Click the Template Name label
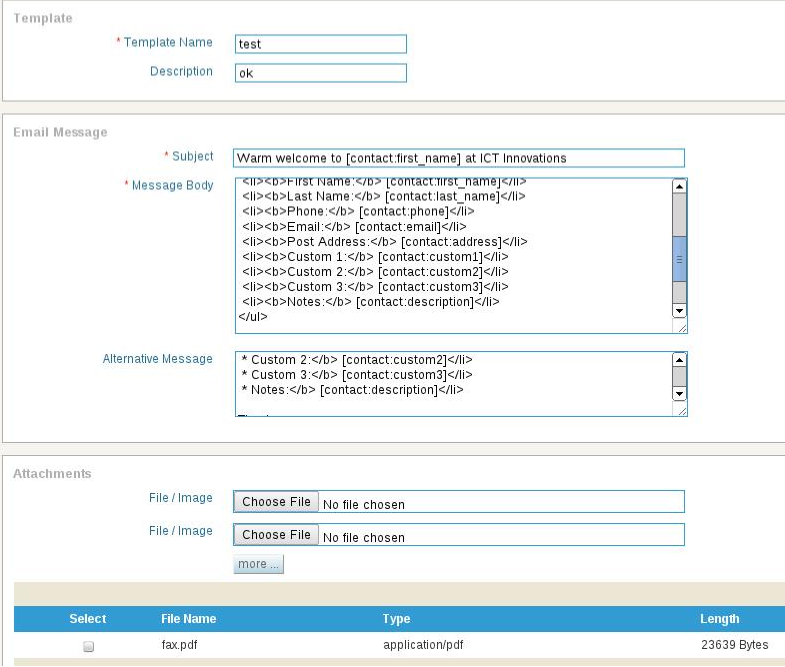 coord(168,42)
